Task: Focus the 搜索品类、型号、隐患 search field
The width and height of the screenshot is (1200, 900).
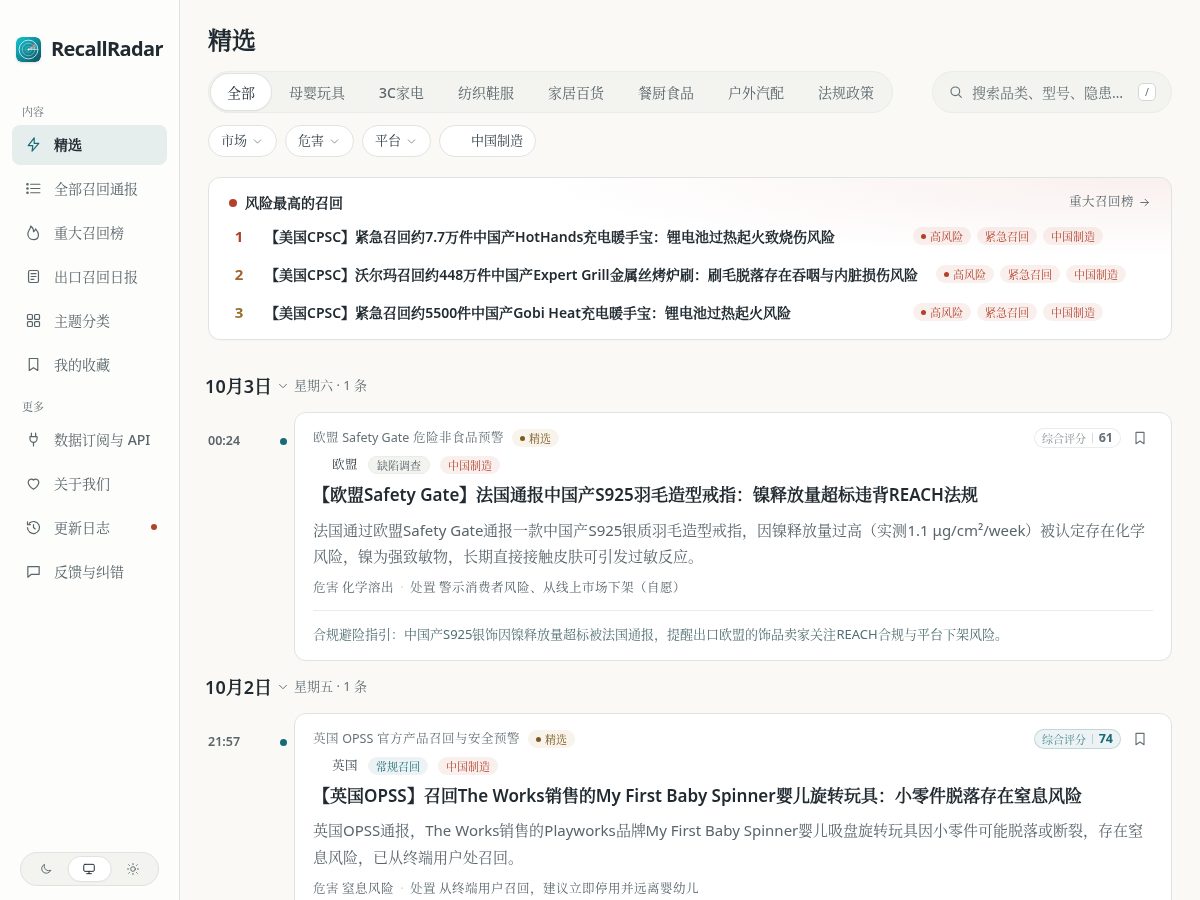Action: pos(1052,92)
